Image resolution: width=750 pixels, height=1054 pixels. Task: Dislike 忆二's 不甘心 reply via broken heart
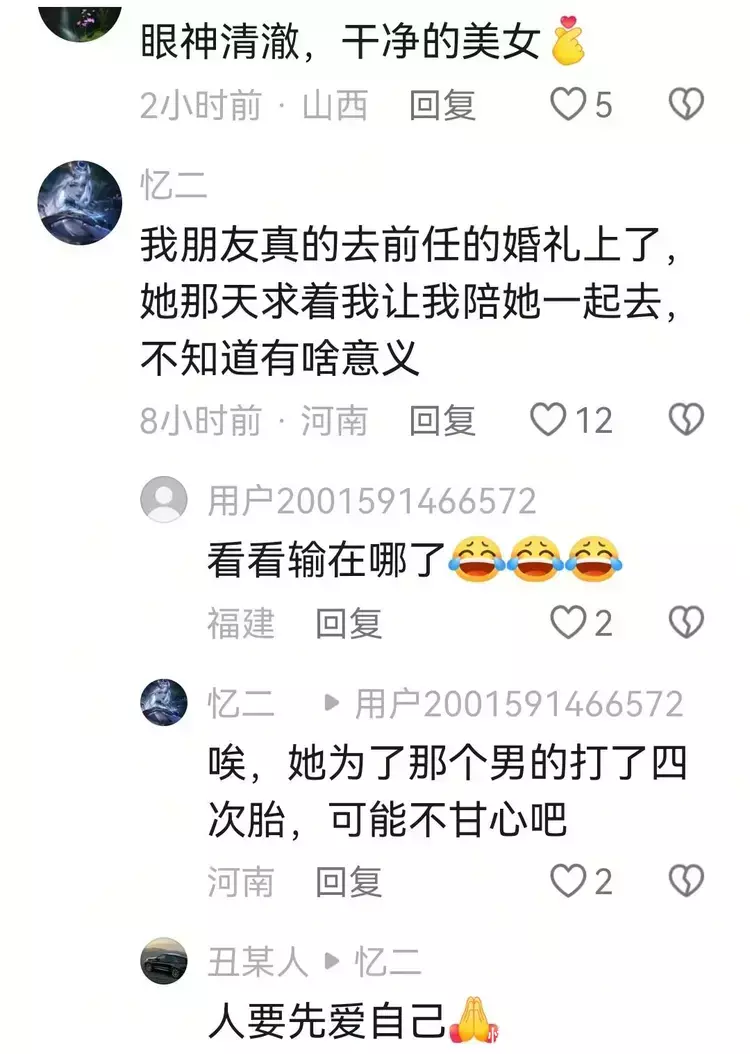tap(686, 881)
